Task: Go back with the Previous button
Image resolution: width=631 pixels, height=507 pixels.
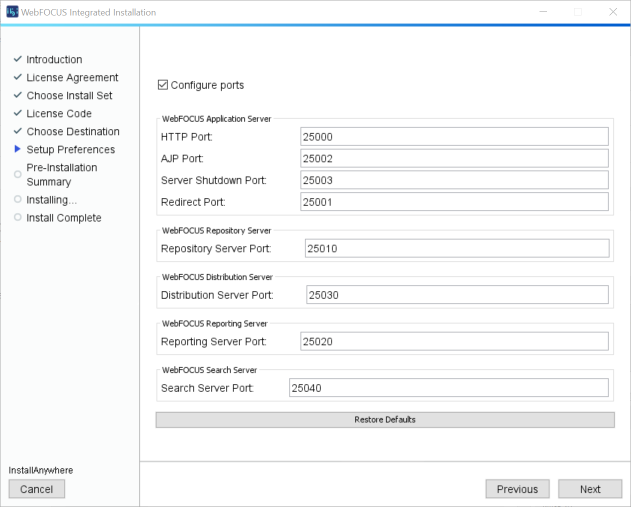Action: click(517, 489)
